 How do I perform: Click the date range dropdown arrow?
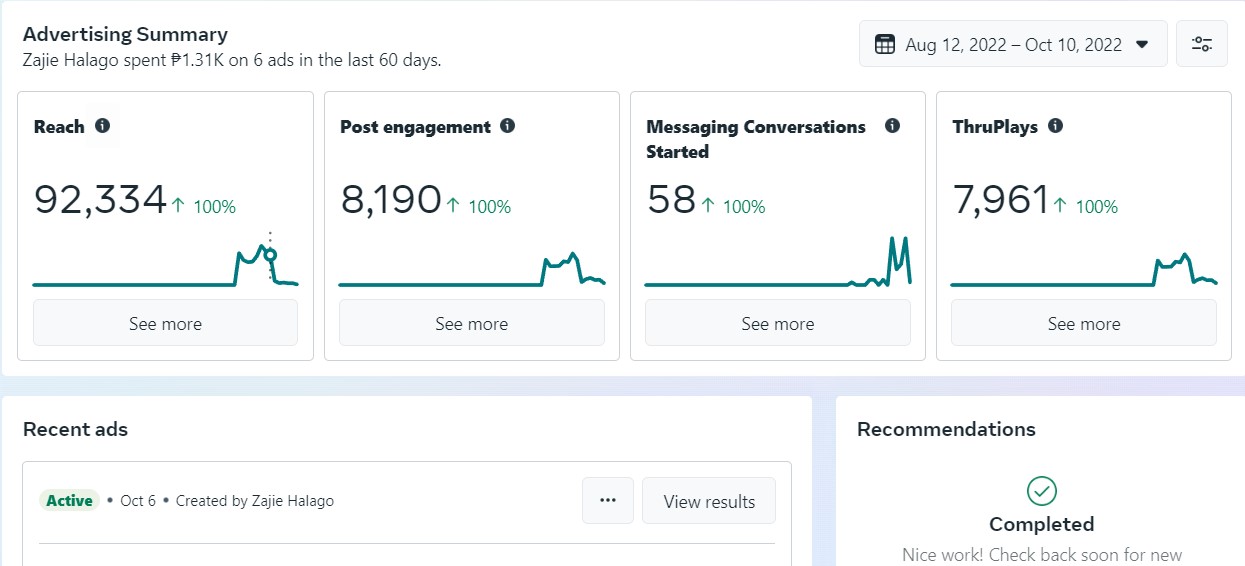point(1142,44)
